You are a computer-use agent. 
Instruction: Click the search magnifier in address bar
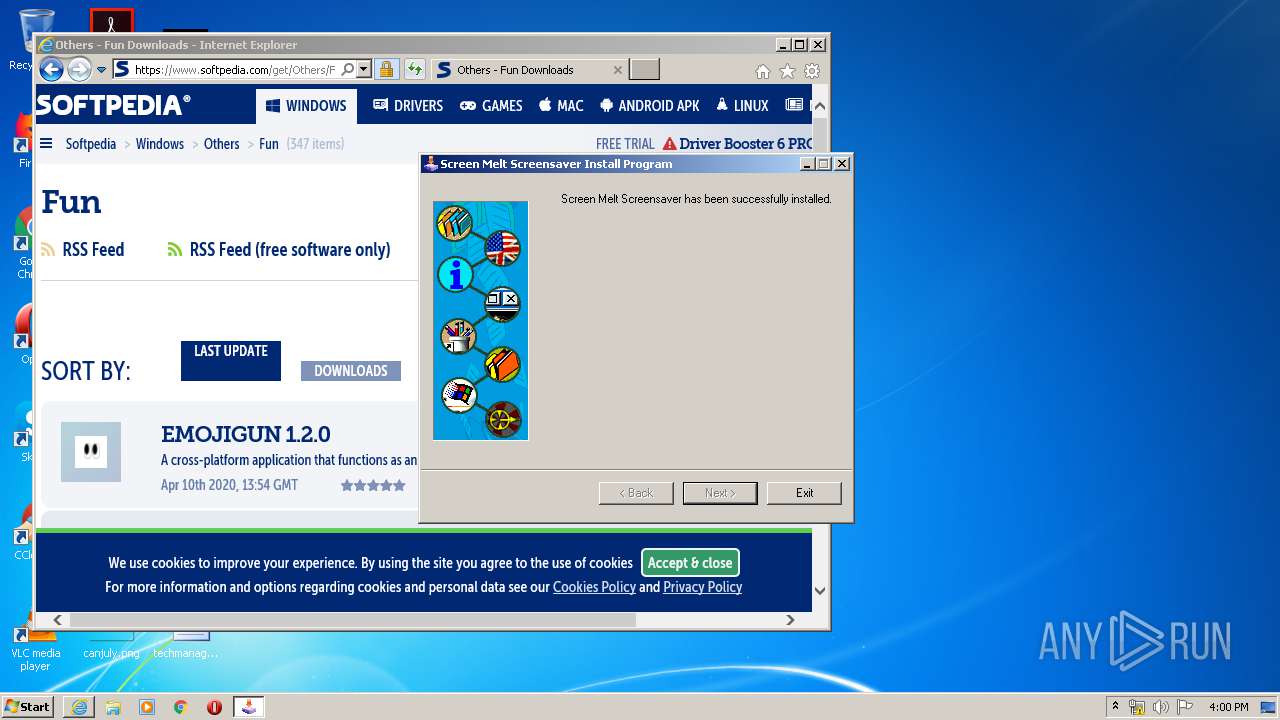347,69
